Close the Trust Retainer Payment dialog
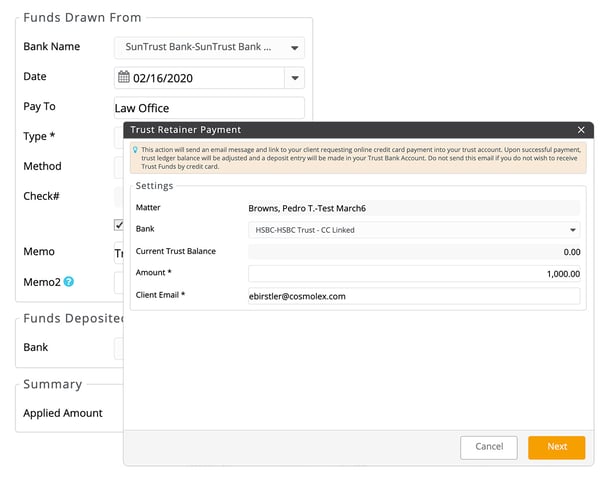This screenshot has width=610, height=499. pos(581,130)
